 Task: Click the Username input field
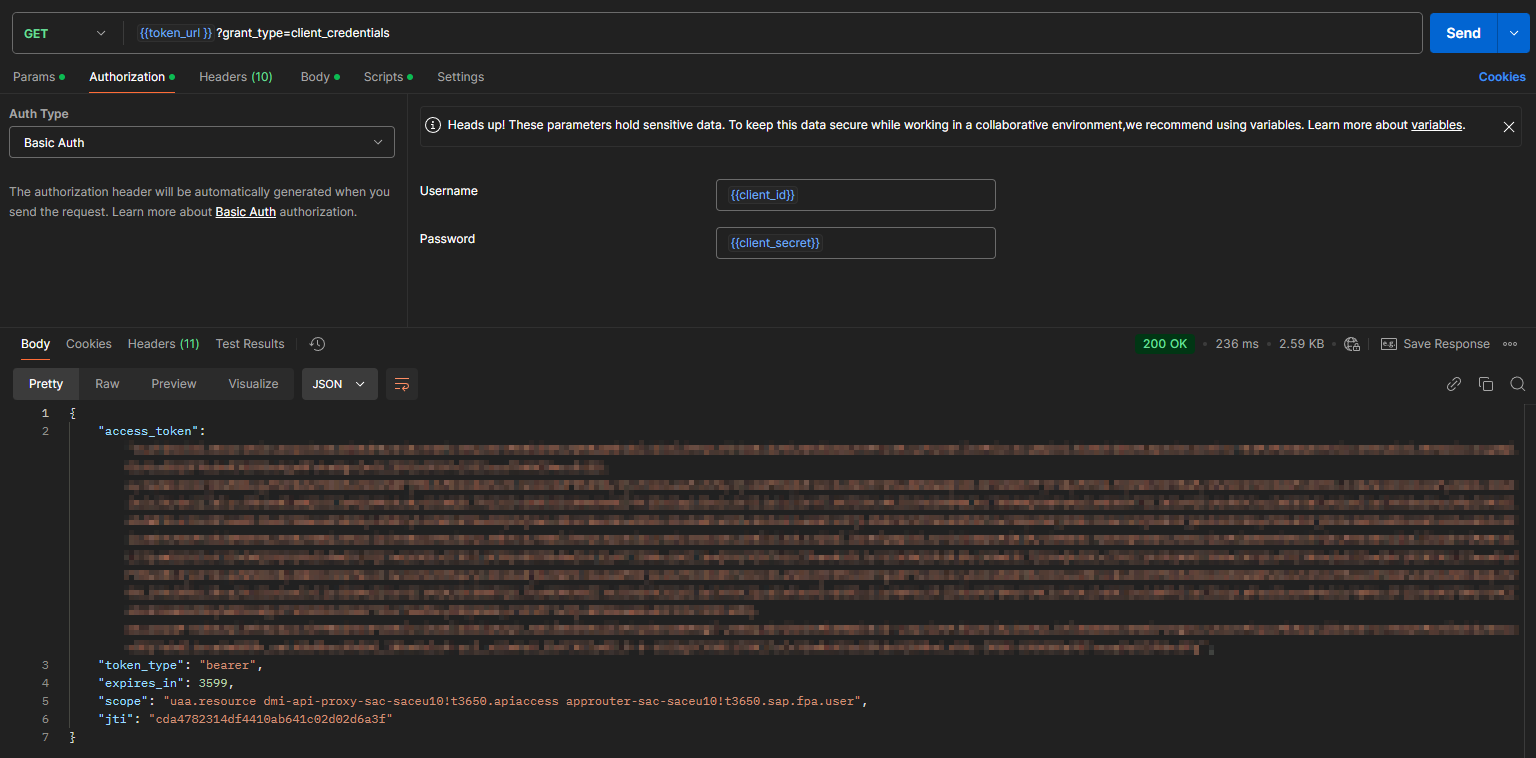click(x=855, y=195)
